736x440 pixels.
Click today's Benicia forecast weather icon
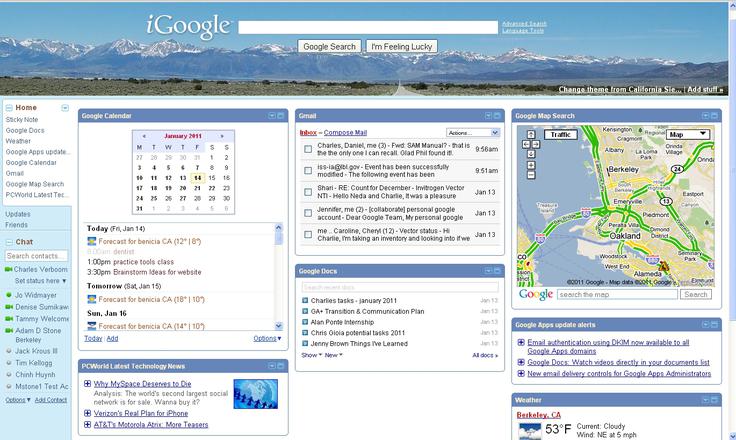pos(92,241)
